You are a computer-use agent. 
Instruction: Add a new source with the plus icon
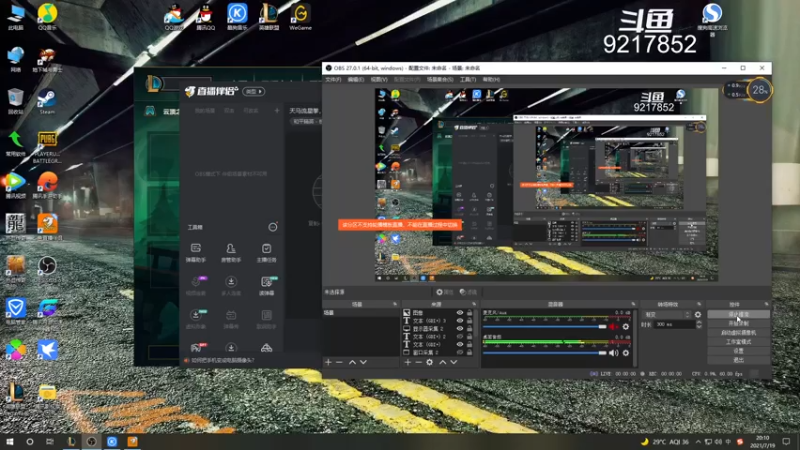pos(408,362)
